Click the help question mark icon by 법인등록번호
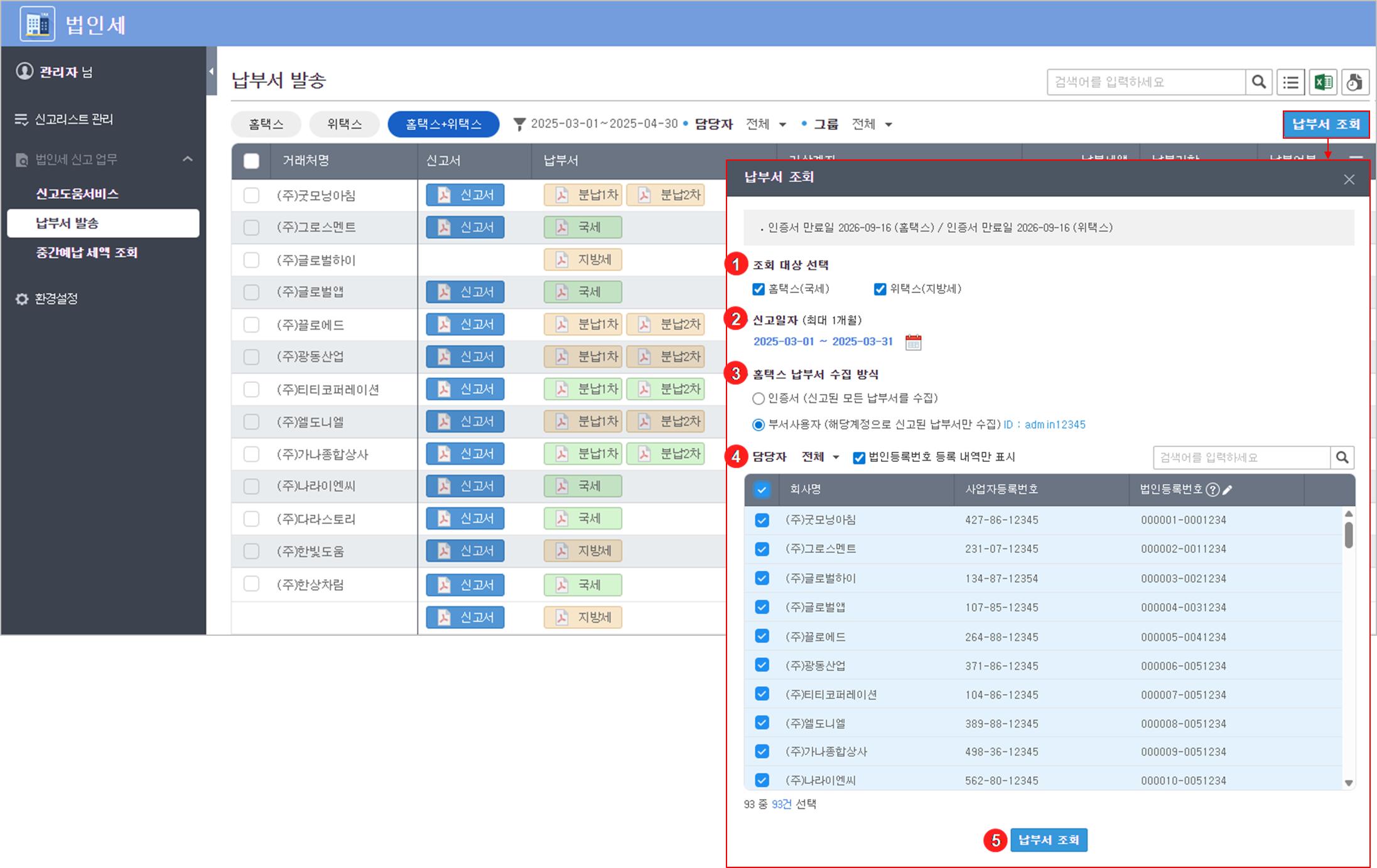Screen dimensions: 1377x868 (1213, 490)
